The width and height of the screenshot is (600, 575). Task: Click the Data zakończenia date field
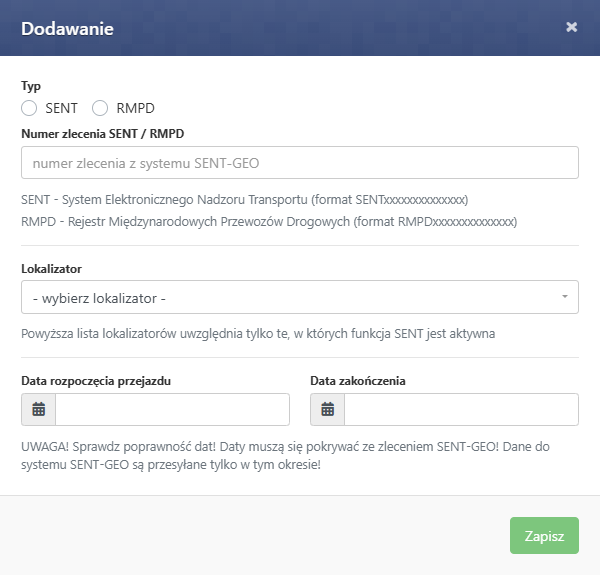click(461, 409)
